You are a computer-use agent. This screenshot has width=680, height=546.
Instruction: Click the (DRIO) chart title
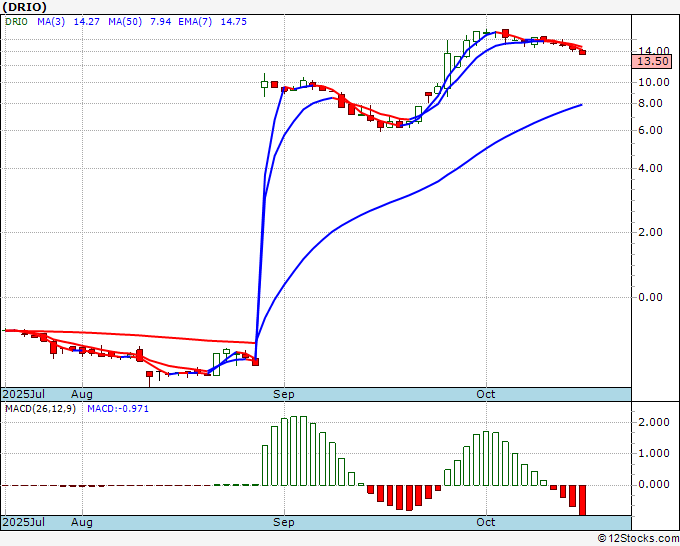[x=24, y=7]
